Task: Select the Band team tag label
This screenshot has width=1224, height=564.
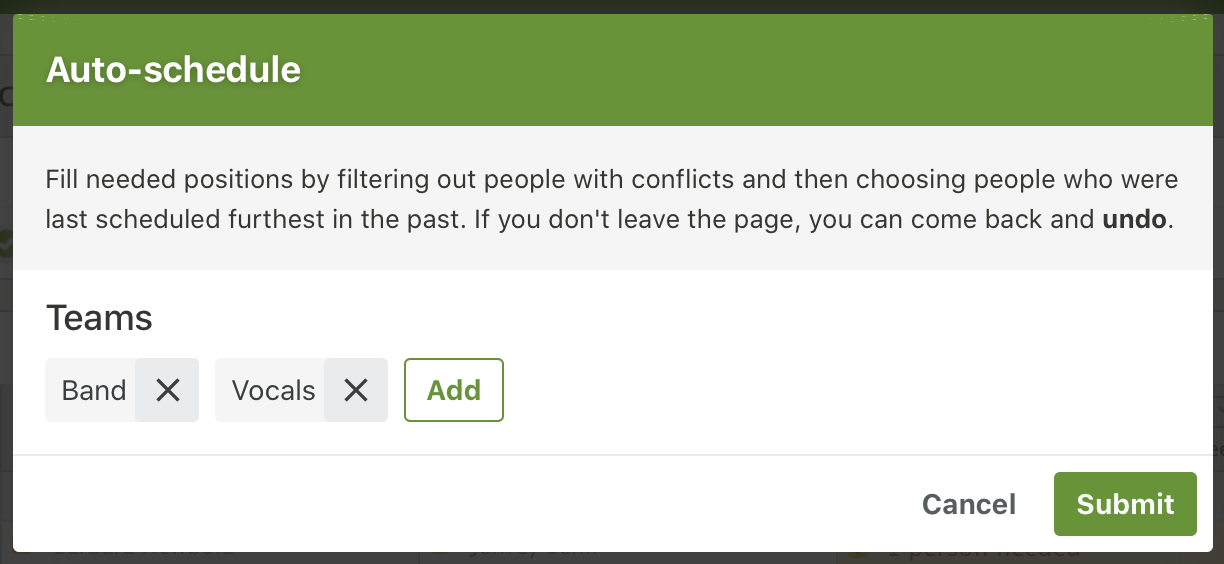Action: [94, 390]
